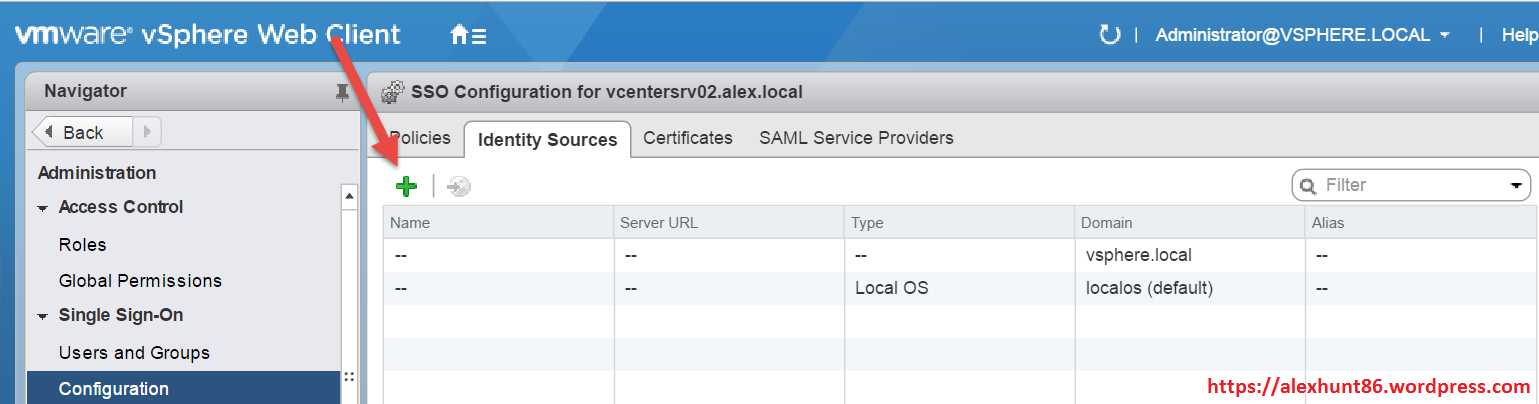Open the Administrator@VSPHERE.LOCAL user dropdown
The height and width of the screenshot is (404, 1539).
tap(1303, 35)
